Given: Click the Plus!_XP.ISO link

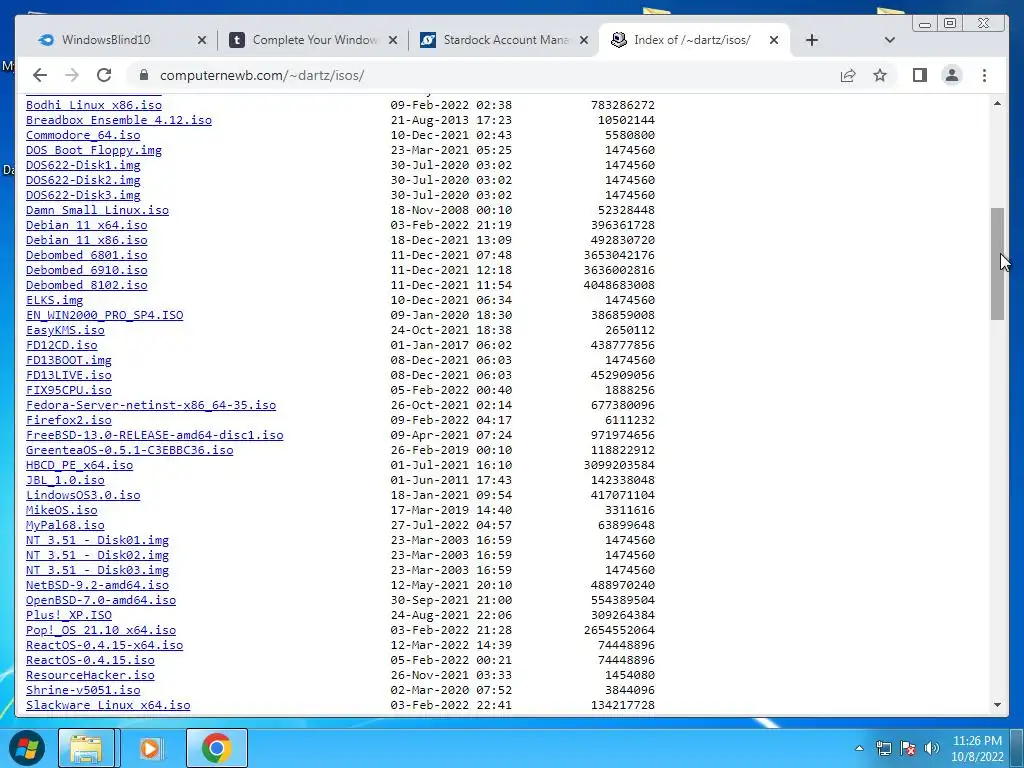Looking at the screenshot, I should click(69, 615).
